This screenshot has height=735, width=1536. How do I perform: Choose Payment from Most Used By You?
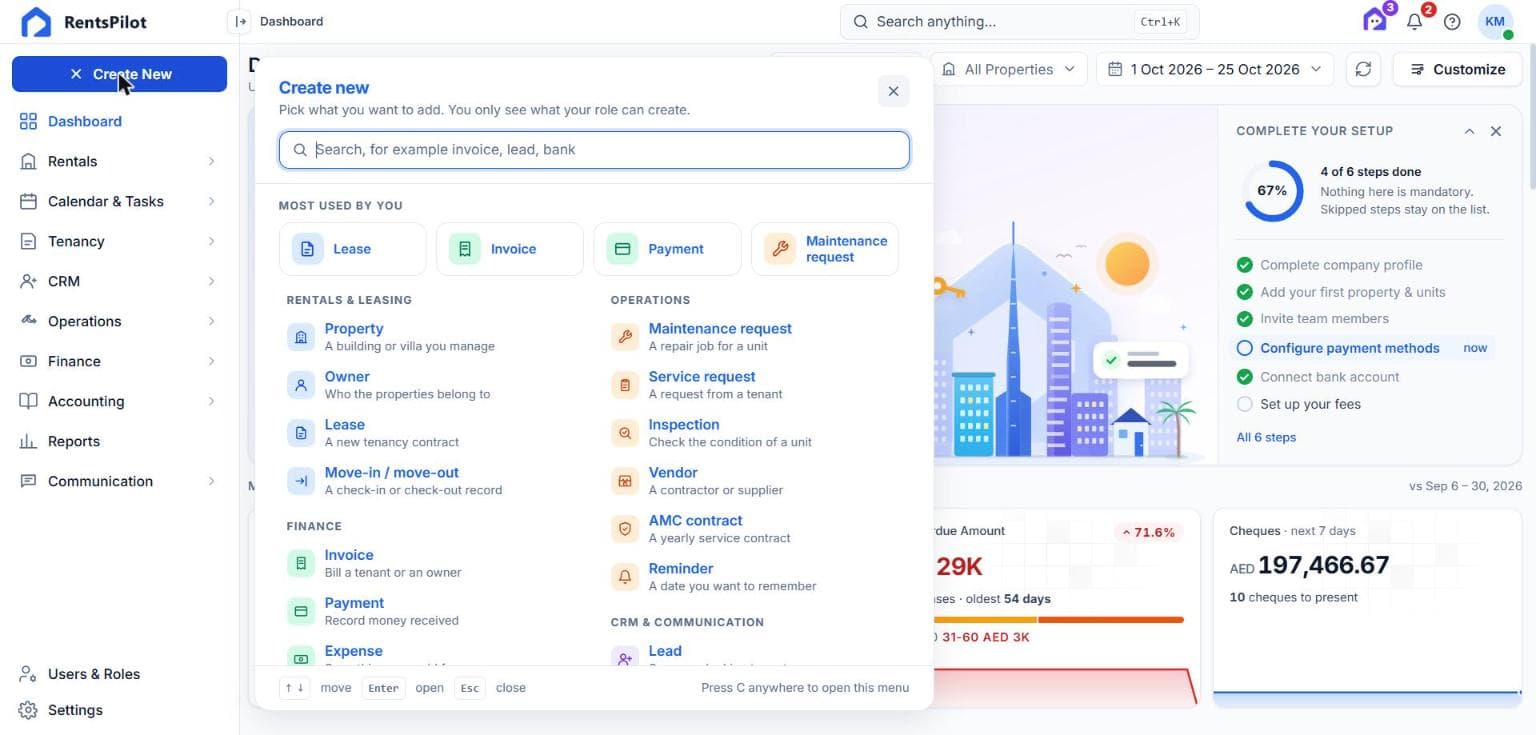(x=667, y=249)
